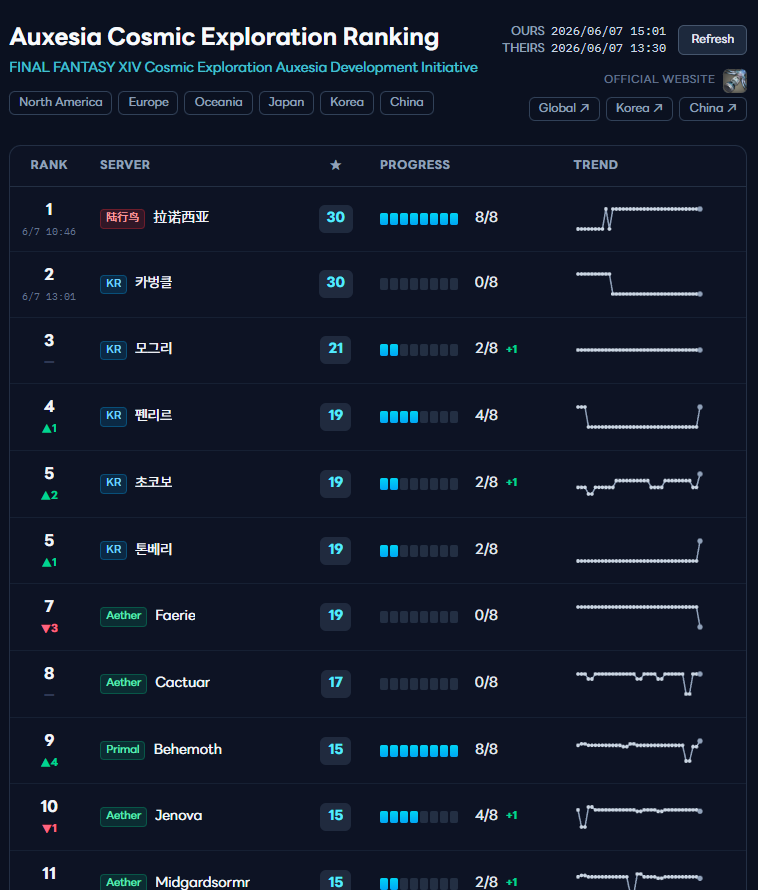Click the progress bar for Jenova

click(x=419, y=817)
